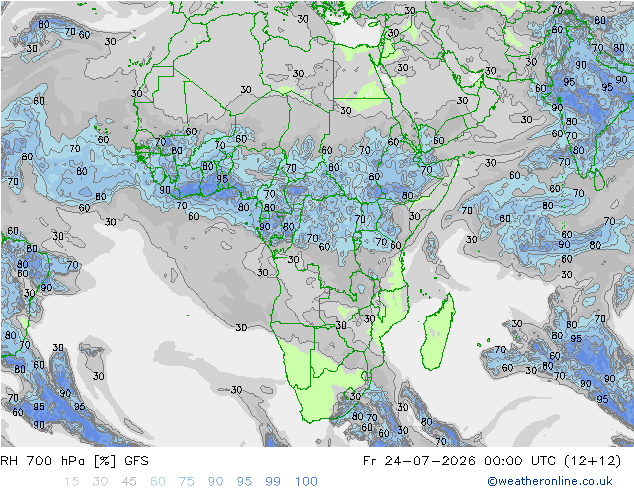Choose the 75 humidity legend value
634x490 pixels.
[187, 481]
